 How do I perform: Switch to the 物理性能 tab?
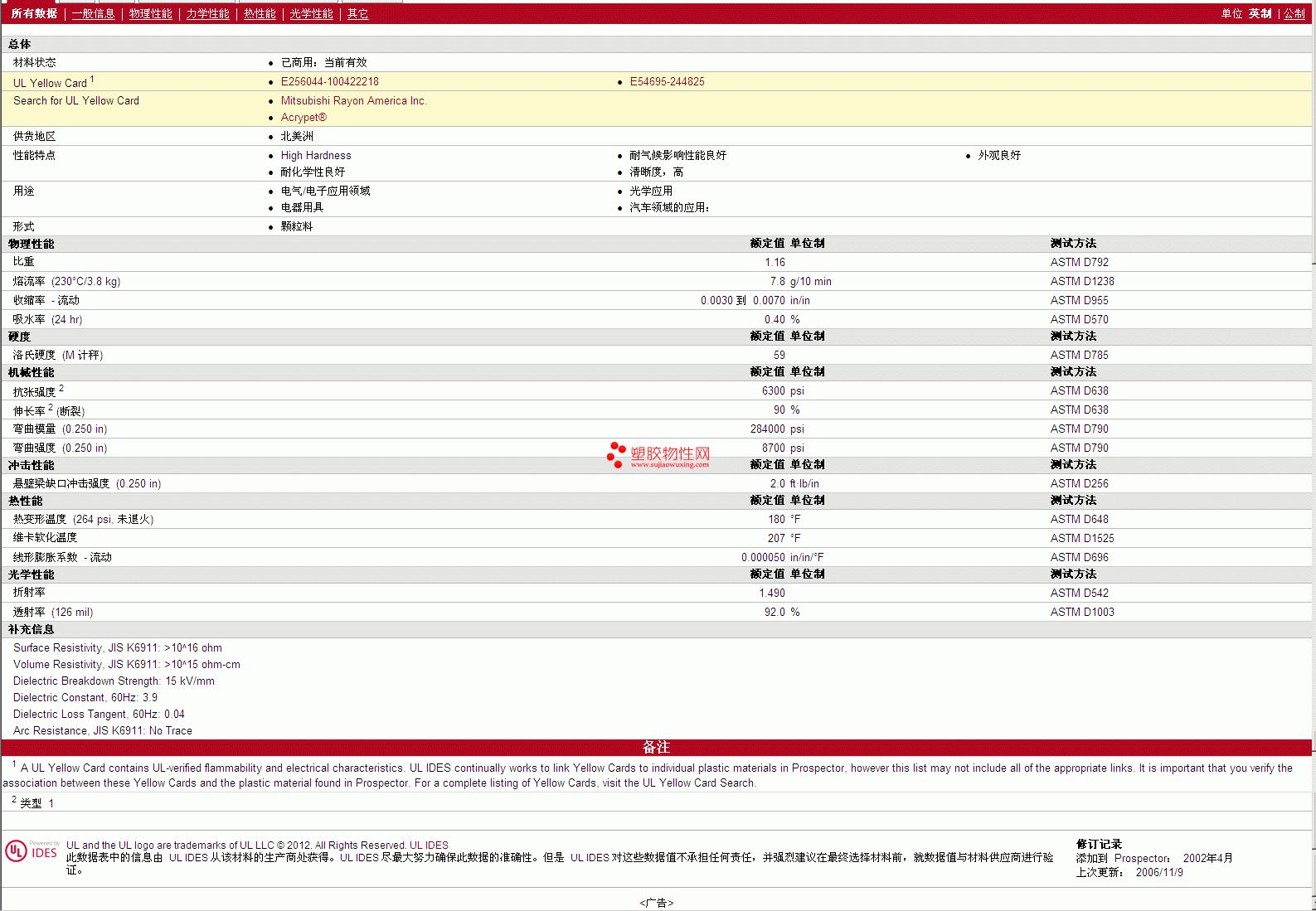(151, 14)
